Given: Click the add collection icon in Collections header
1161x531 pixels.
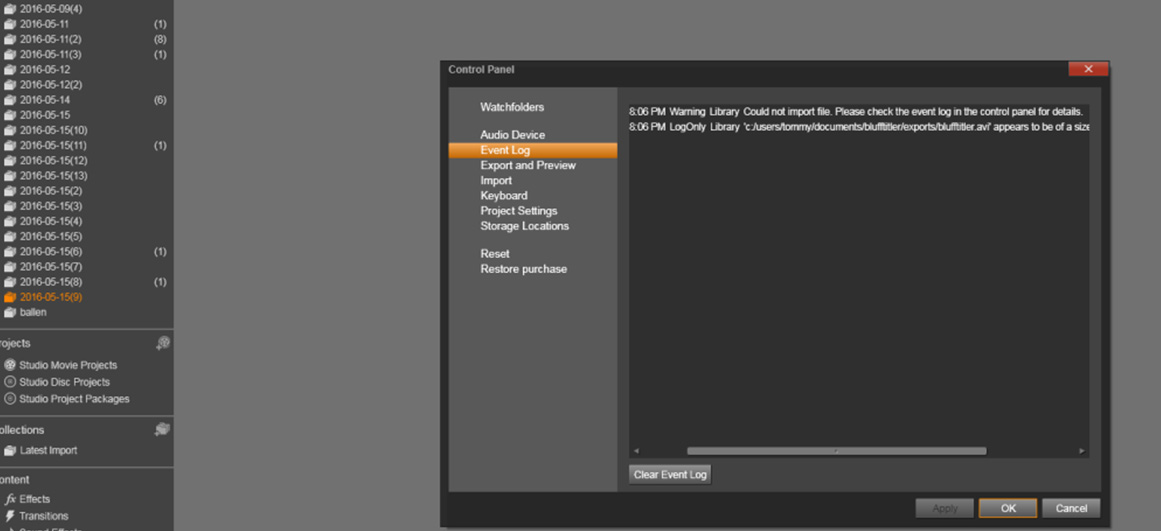Looking at the screenshot, I should pyautogui.click(x=162, y=429).
